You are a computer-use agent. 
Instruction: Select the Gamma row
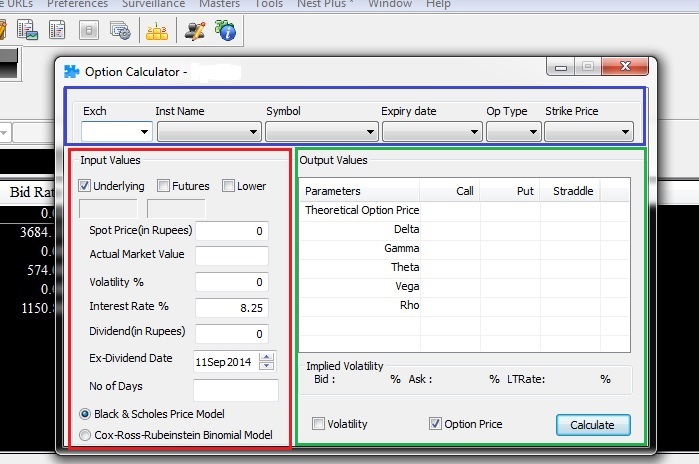[x=464, y=249]
